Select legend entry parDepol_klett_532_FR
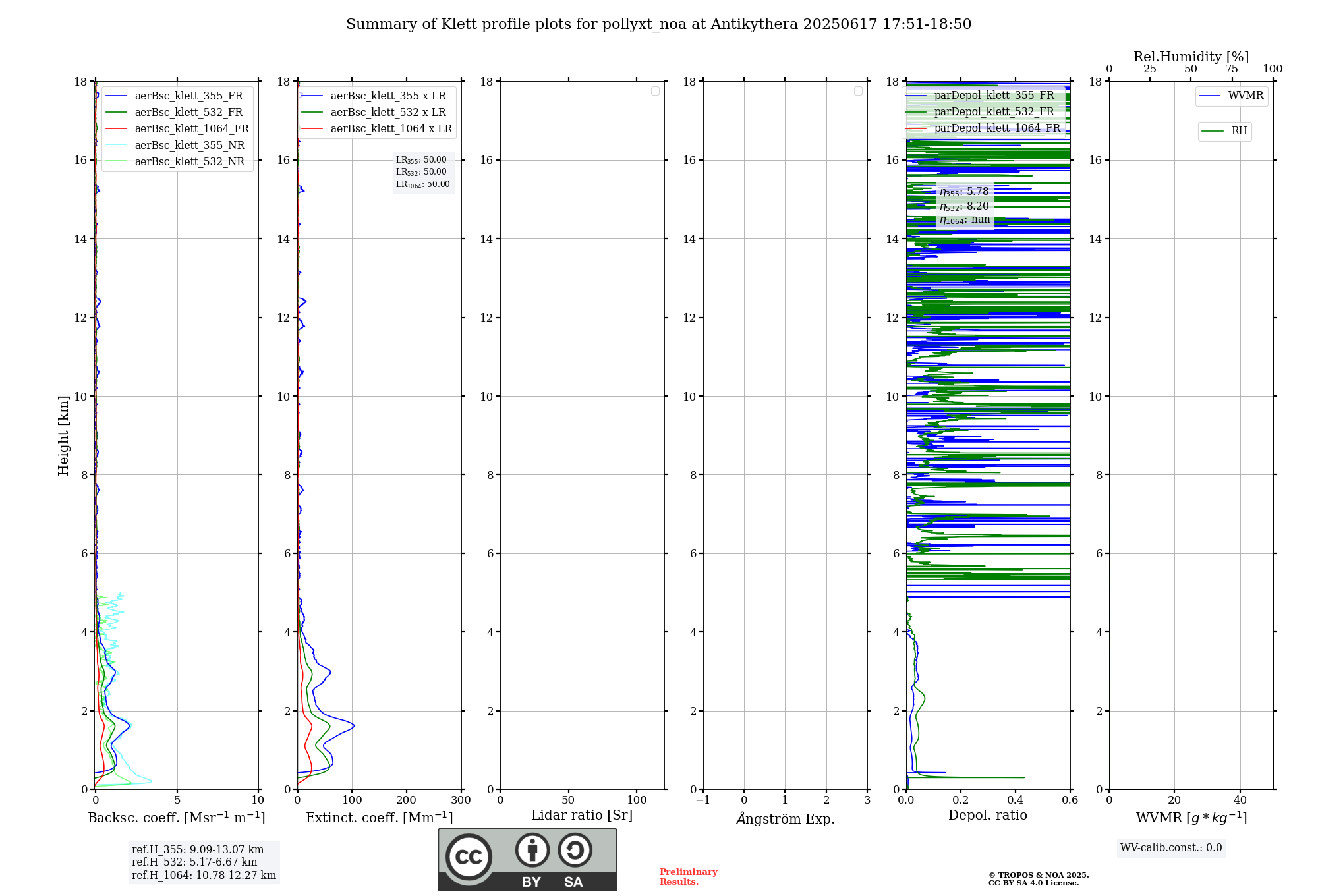The height and width of the screenshot is (896, 1318). [981, 112]
